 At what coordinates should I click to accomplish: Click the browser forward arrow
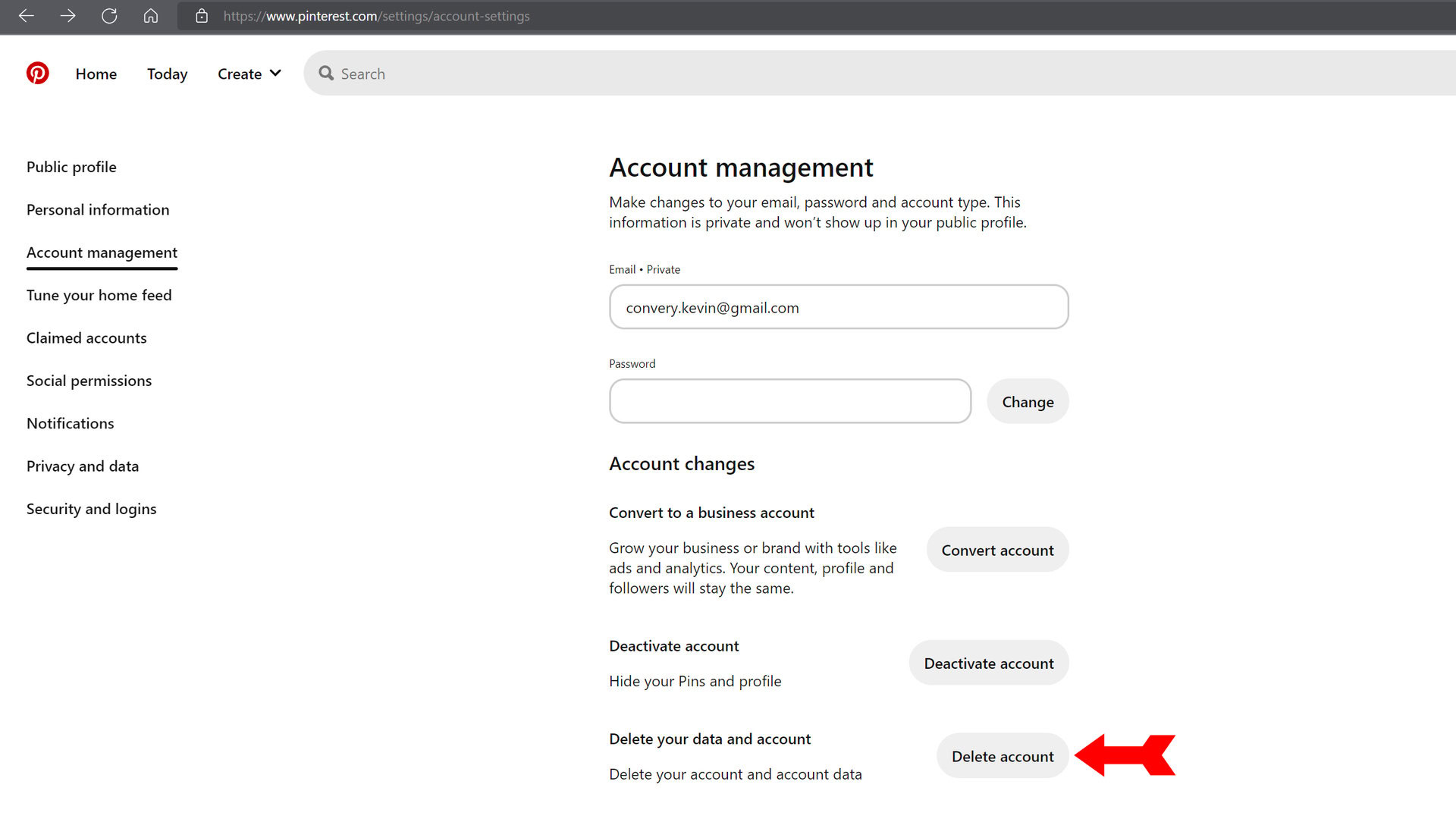tap(67, 16)
